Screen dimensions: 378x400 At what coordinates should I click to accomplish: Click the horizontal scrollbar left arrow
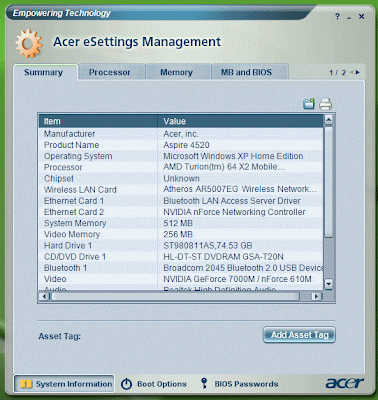click(44, 296)
